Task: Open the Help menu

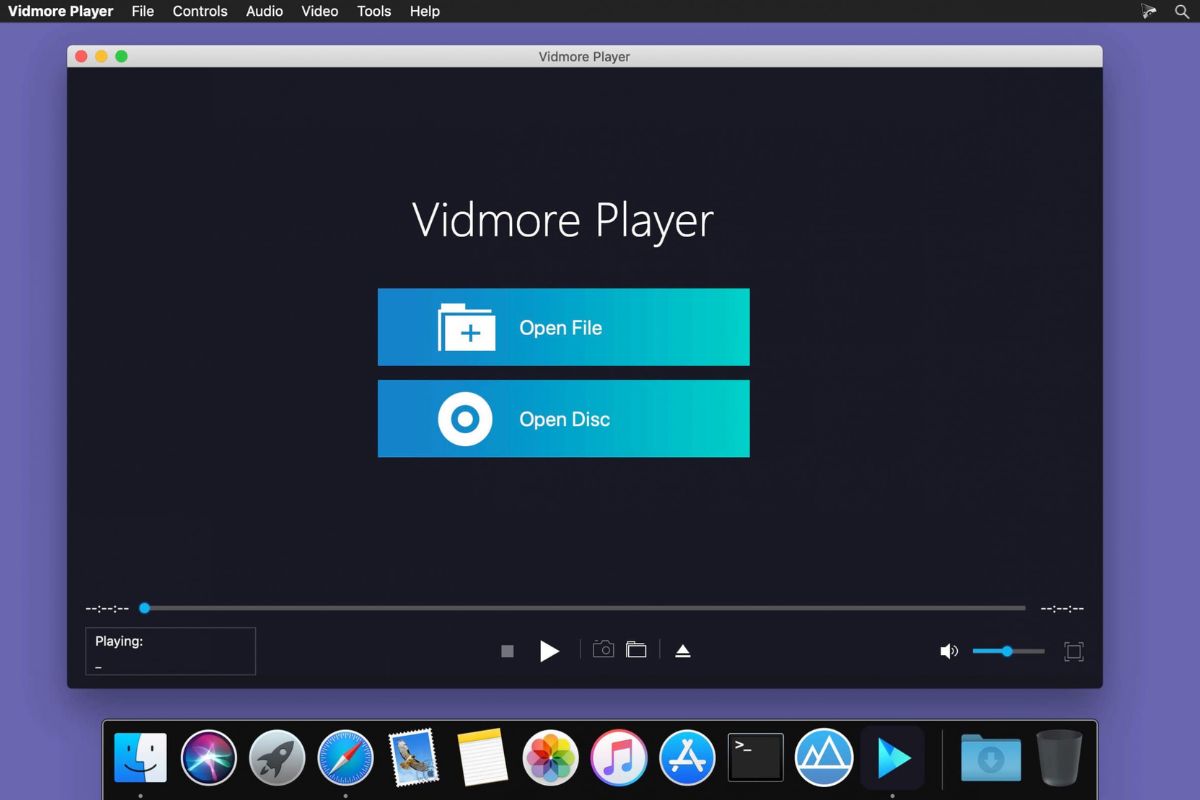Action: point(425,11)
